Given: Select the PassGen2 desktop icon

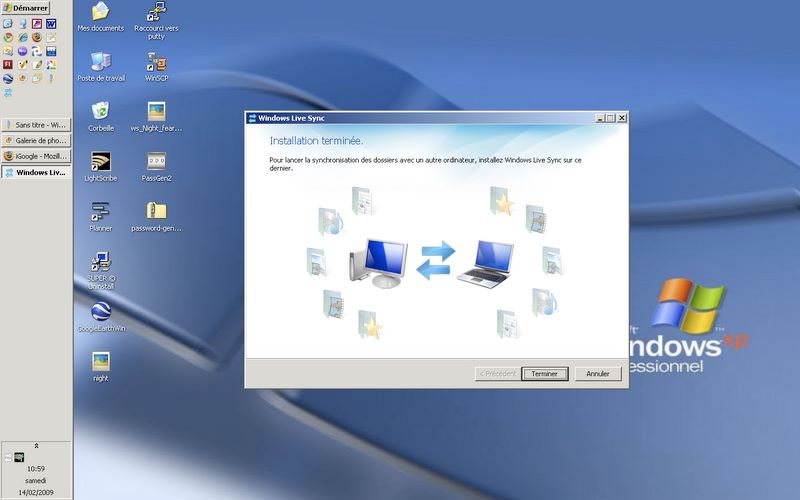Looking at the screenshot, I should coord(156,167).
